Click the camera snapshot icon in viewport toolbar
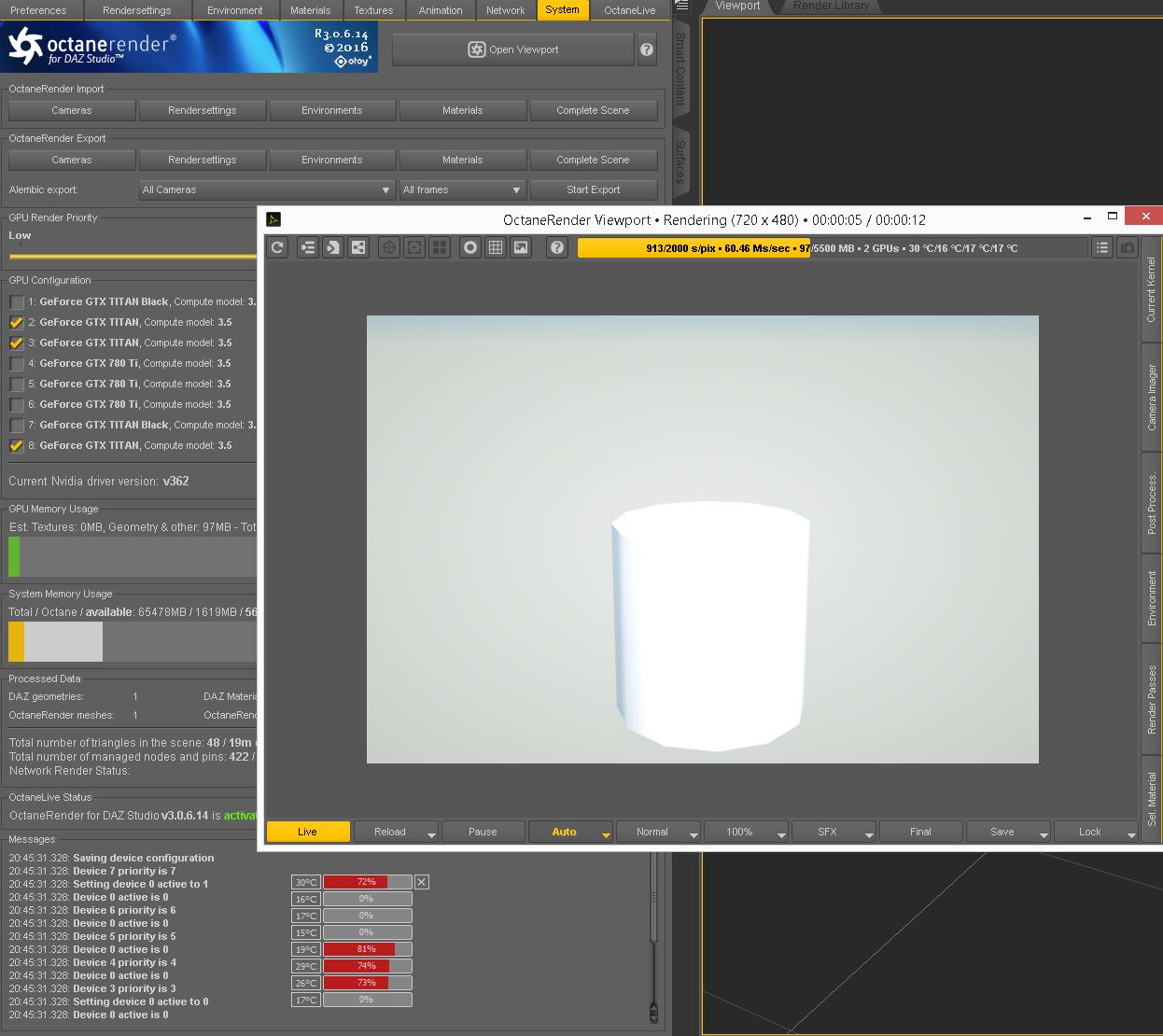The width and height of the screenshot is (1163, 1036). (x=1128, y=247)
